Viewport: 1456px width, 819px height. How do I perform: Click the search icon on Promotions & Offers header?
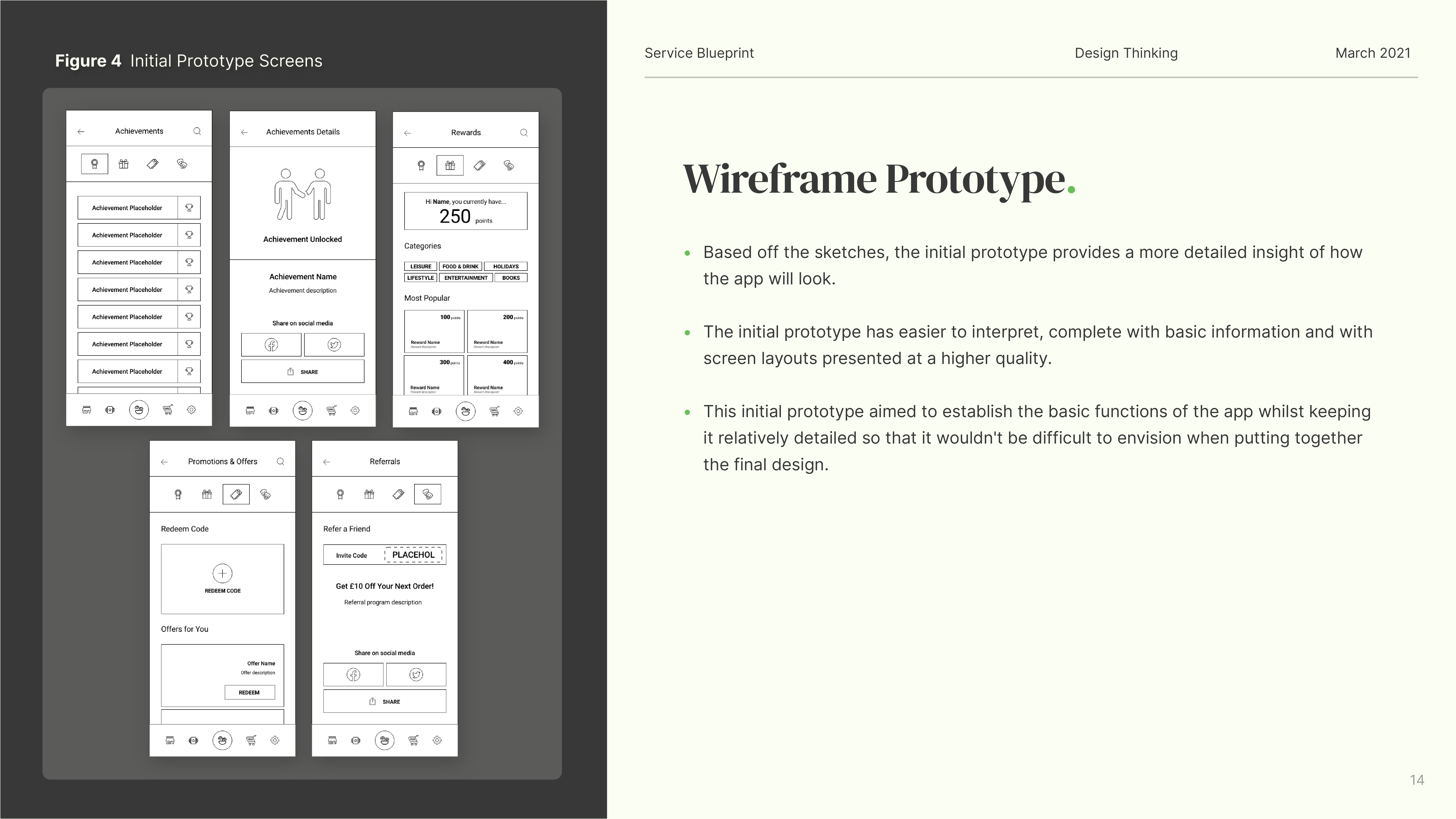point(280,462)
